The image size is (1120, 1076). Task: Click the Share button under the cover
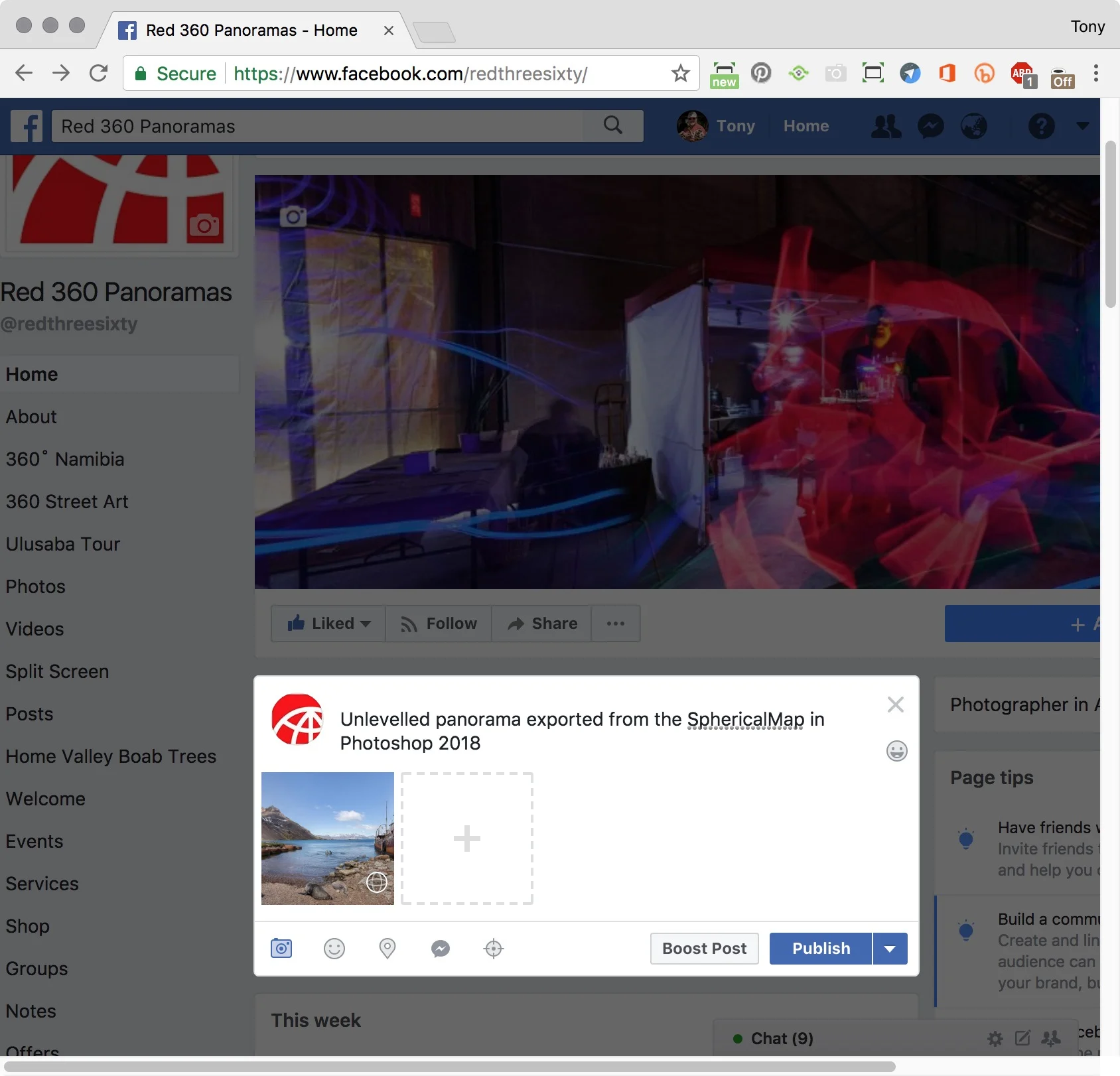click(x=541, y=624)
